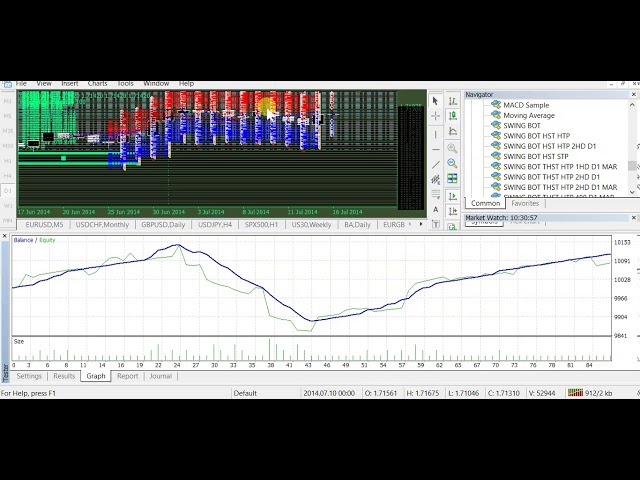Switch chart to Candlesticks view icon

[x=452, y=117]
